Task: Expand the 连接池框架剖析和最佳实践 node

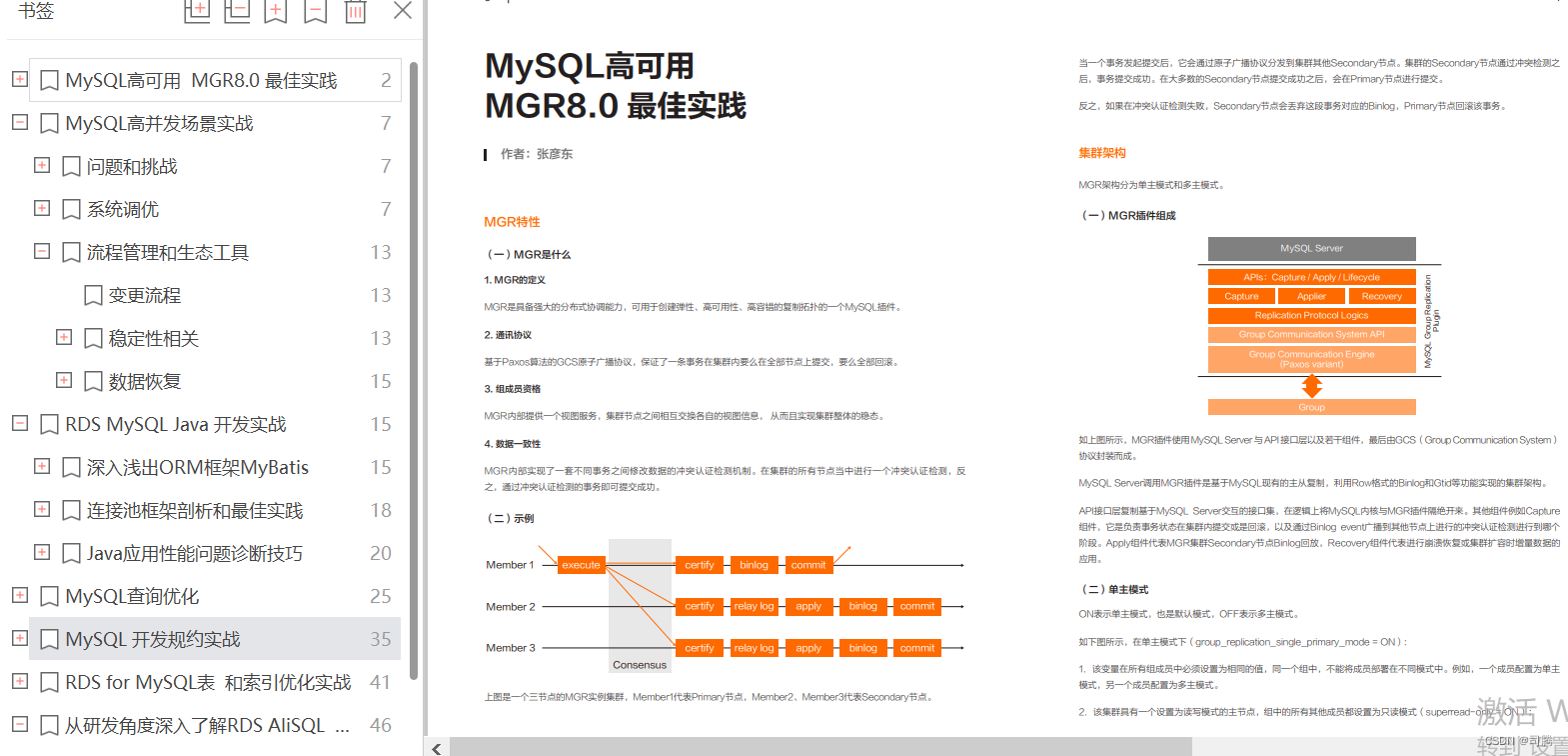Action: 41,508
